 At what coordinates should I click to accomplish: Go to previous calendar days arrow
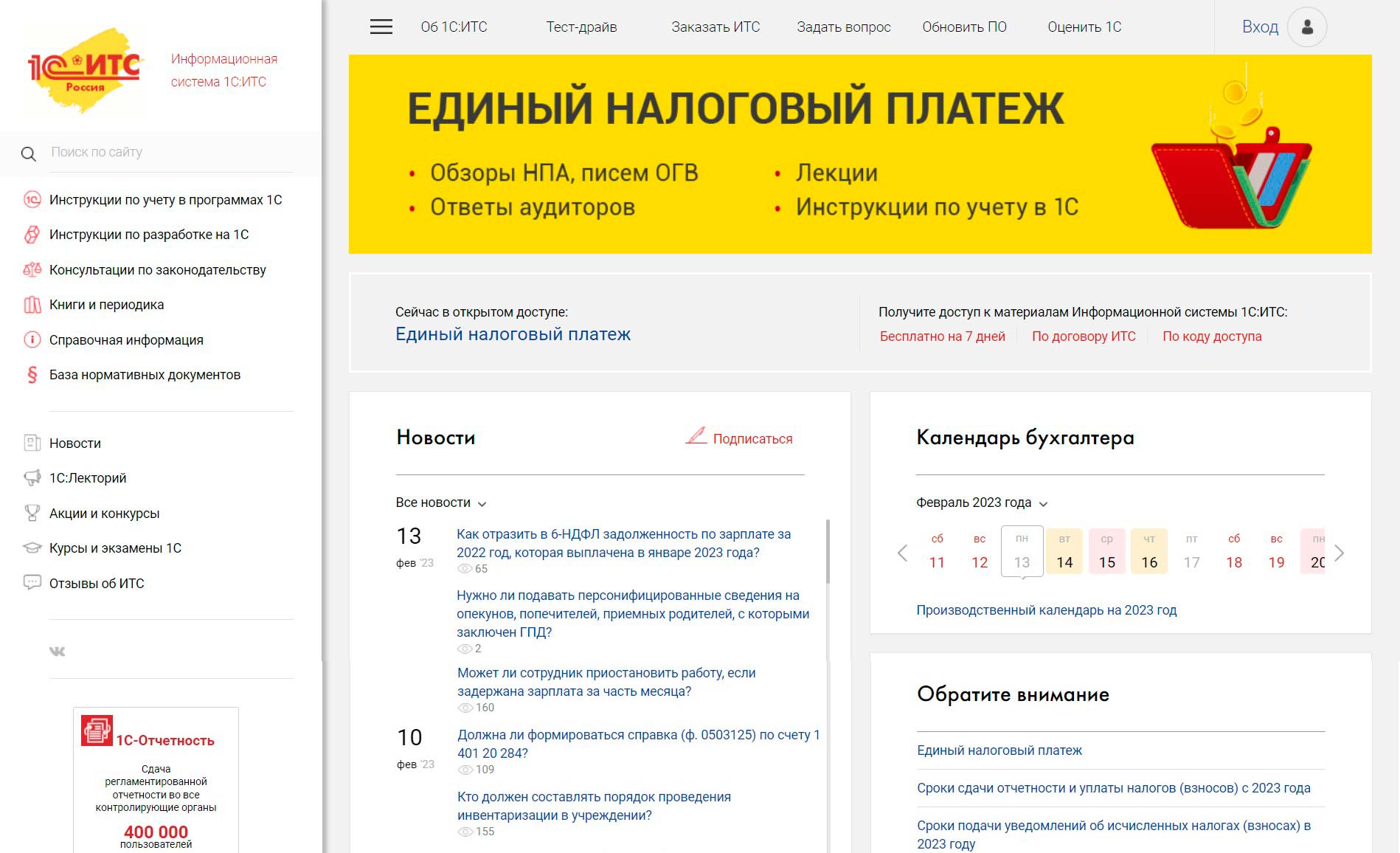click(x=902, y=553)
